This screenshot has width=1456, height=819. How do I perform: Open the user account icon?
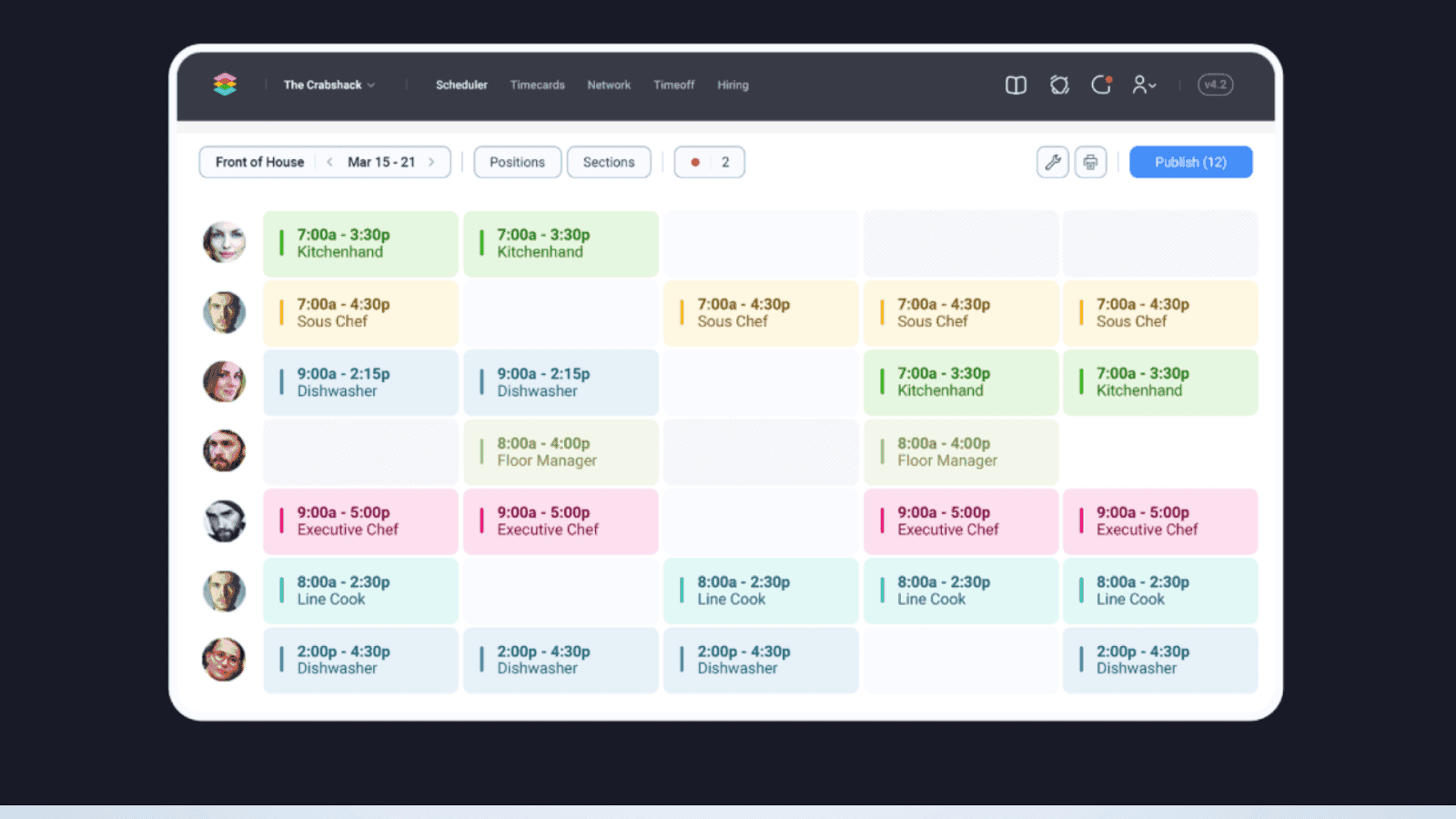click(x=1142, y=85)
